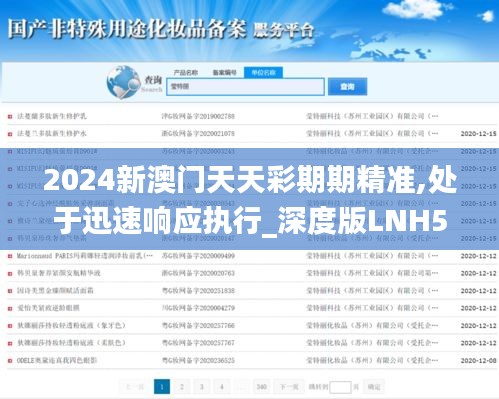
Task: Go to results page 2
Action: (x=182, y=387)
